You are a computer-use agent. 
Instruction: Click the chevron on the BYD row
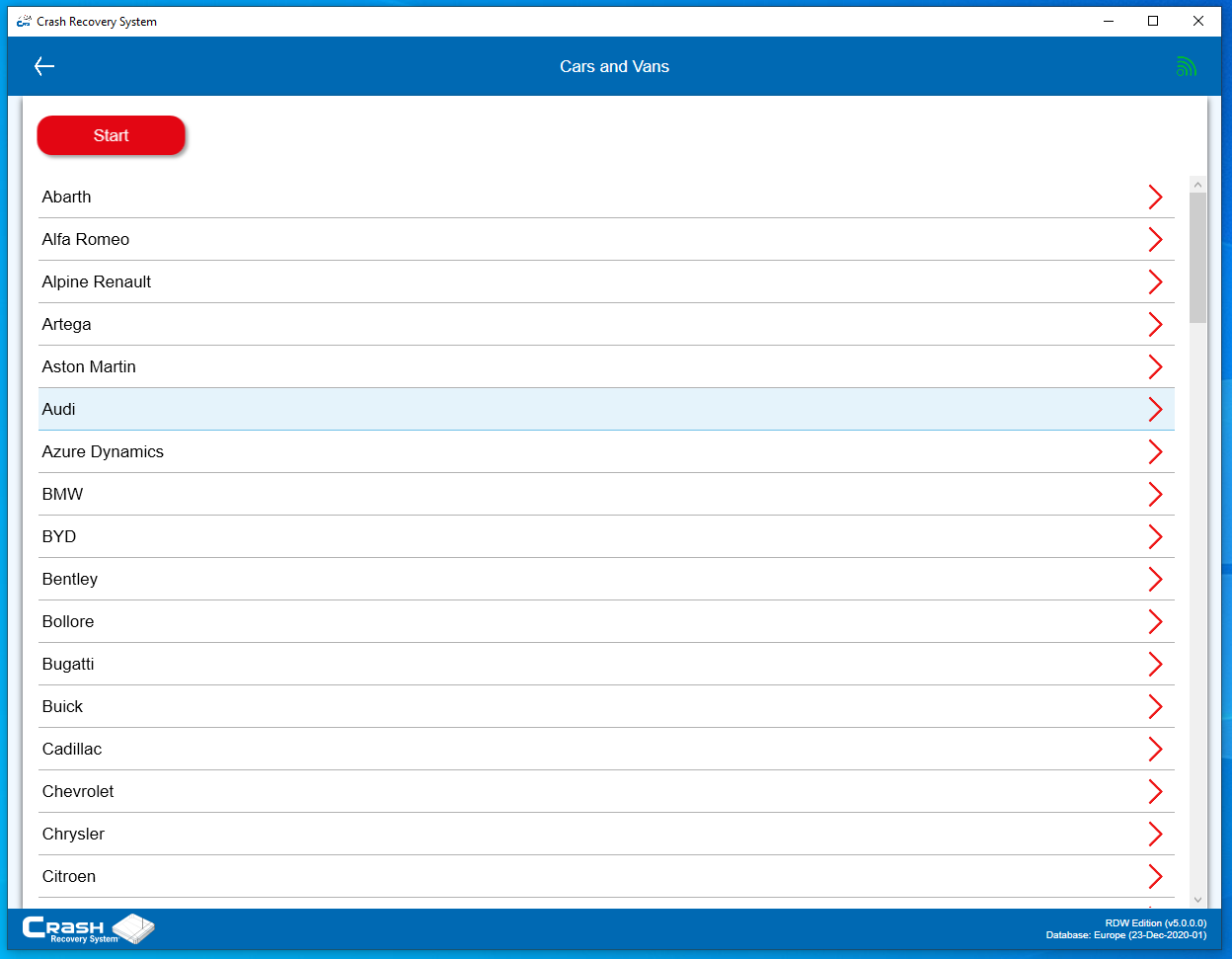point(1155,536)
